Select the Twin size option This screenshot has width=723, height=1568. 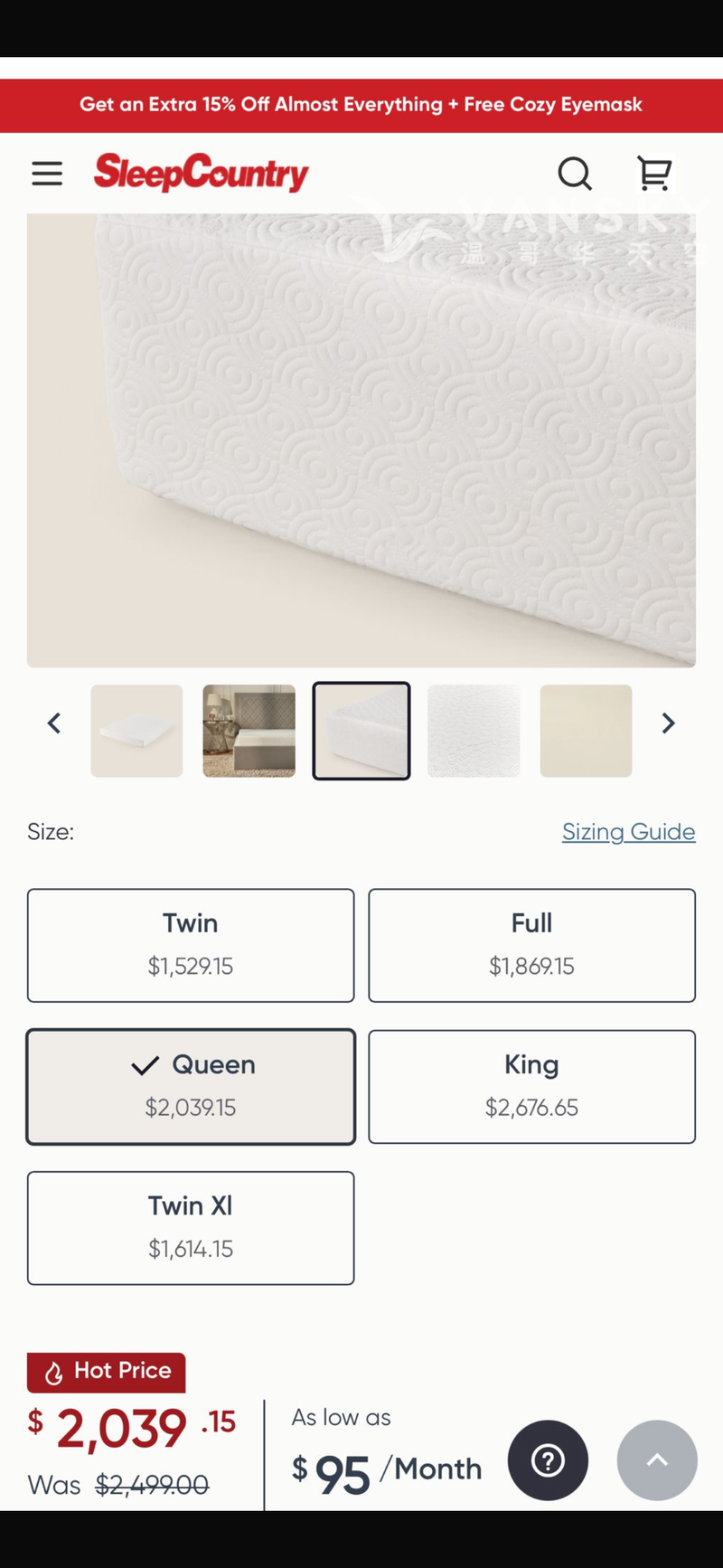191,945
